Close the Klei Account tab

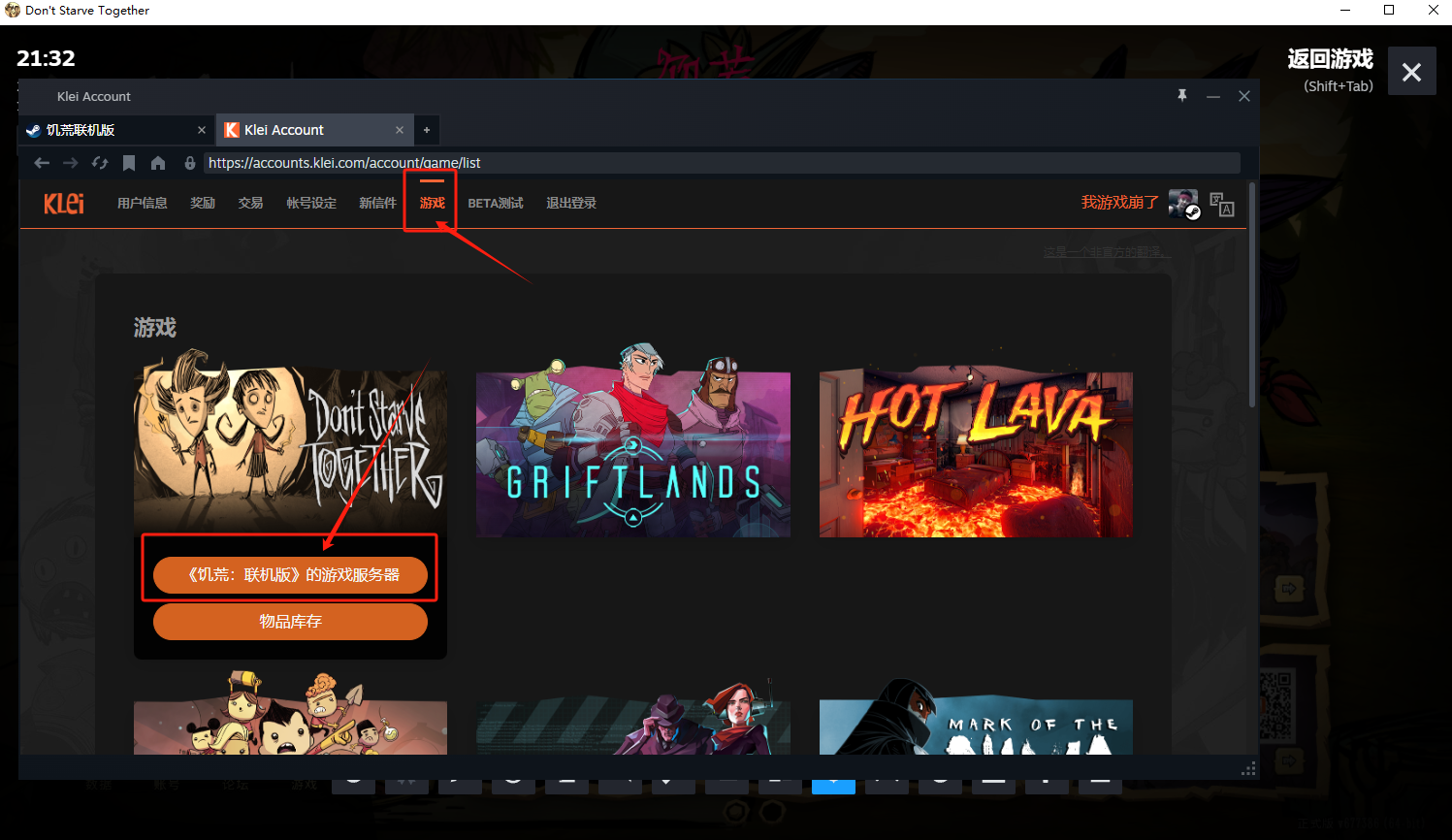400,130
